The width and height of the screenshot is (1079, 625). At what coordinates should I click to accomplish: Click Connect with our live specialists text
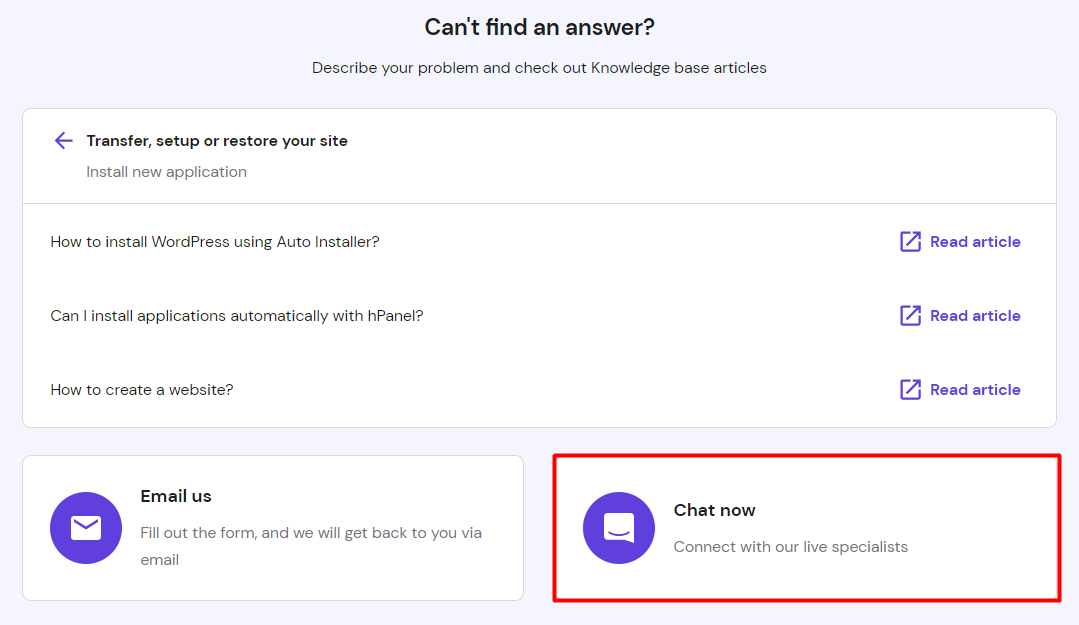point(789,546)
